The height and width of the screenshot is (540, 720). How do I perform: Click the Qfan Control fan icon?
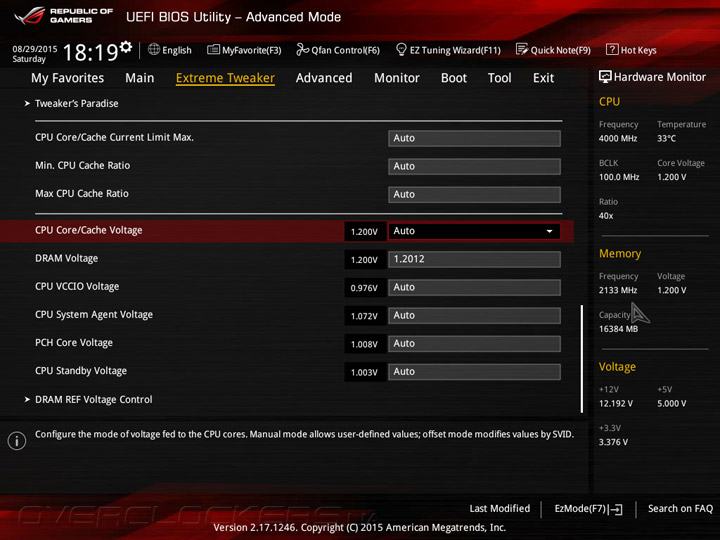click(302, 49)
